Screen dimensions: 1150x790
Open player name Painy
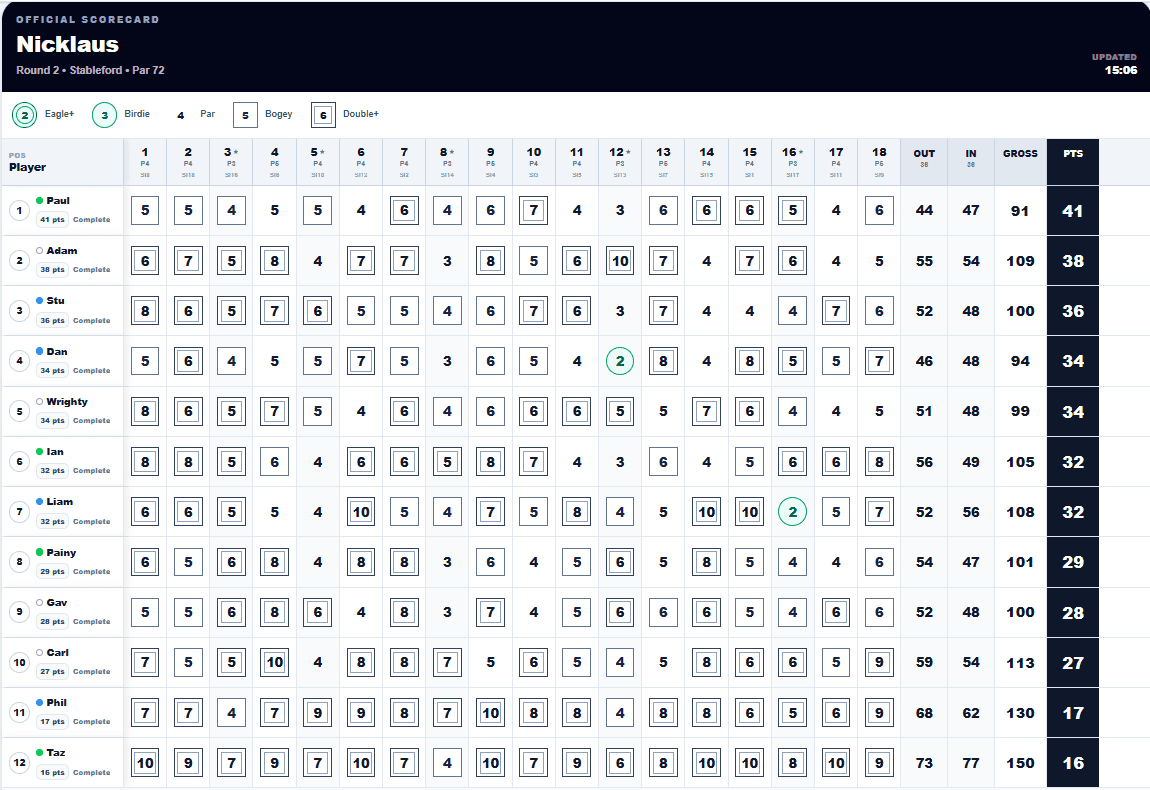(x=61, y=552)
